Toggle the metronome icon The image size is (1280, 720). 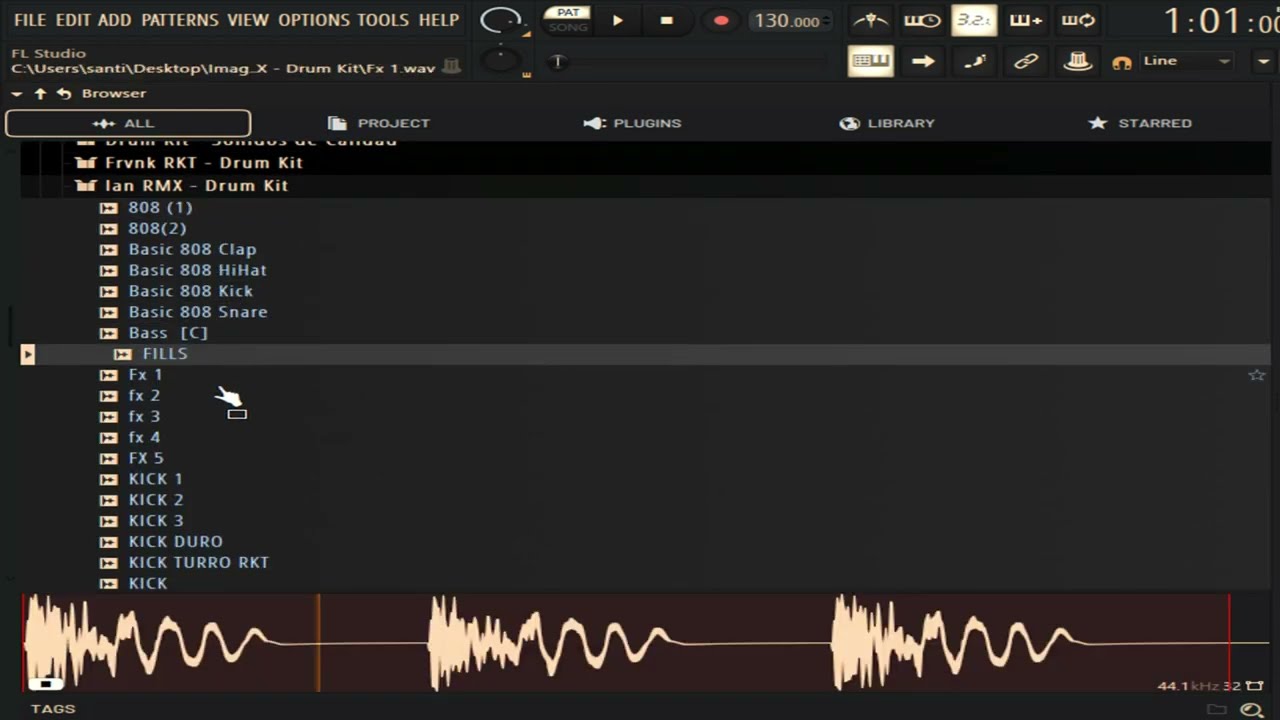pos(870,20)
